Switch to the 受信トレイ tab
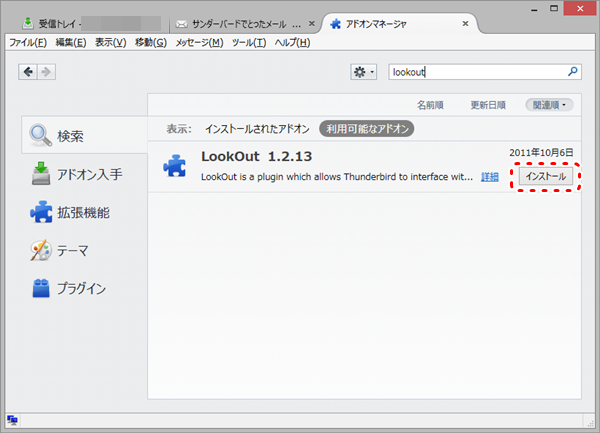Viewport: 600px width, 433px height. click(91, 24)
